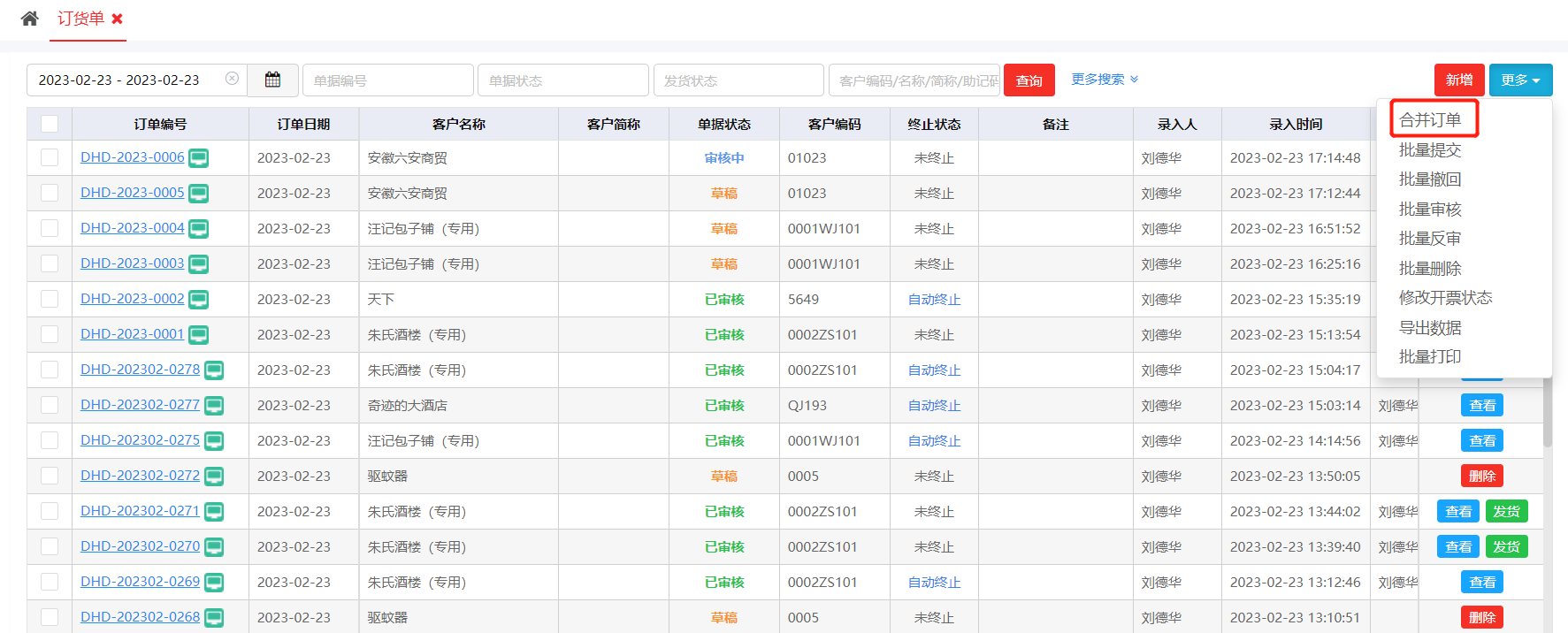
Task: Check the row DHD-2023-0002 checkbox
Action: (50, 299)
